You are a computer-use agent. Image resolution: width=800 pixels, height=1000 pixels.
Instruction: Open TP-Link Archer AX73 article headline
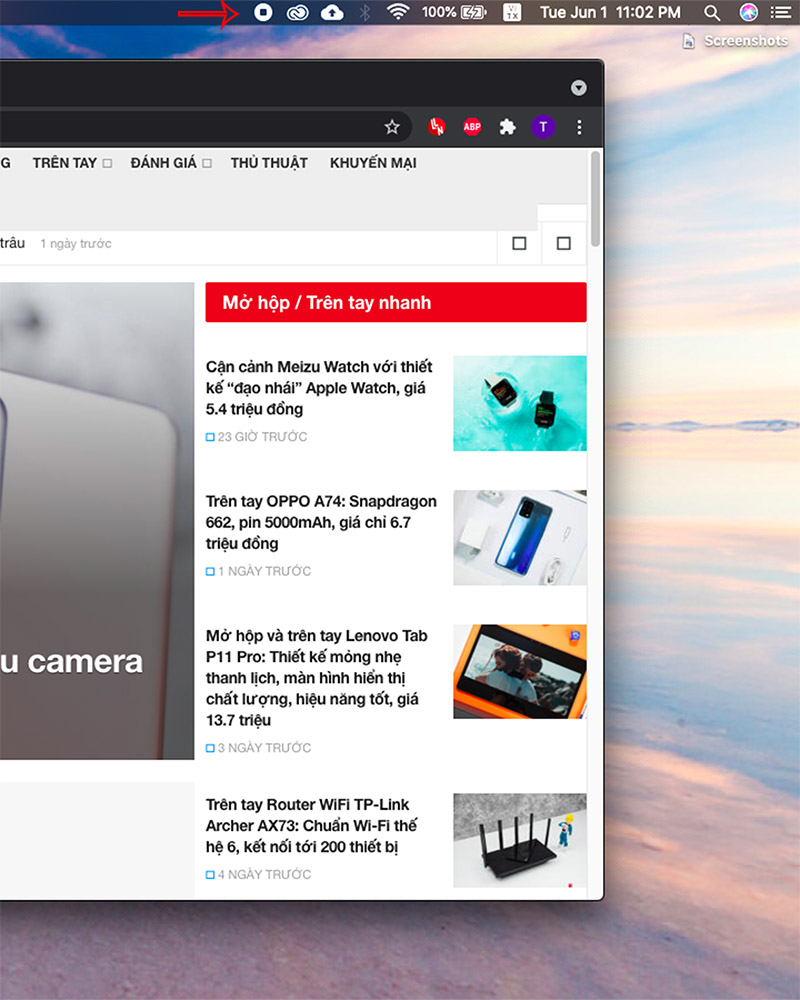[x=311, y=825]
